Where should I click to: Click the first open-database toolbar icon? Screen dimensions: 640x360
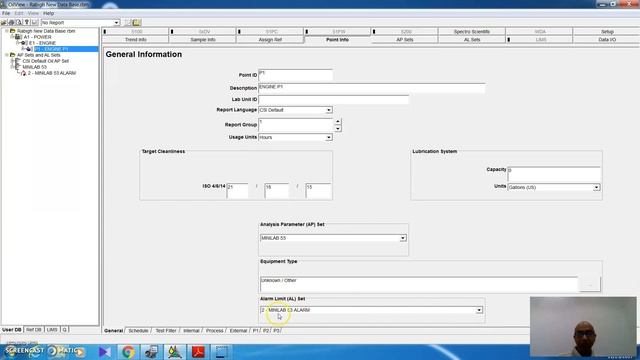click(4, 23)
